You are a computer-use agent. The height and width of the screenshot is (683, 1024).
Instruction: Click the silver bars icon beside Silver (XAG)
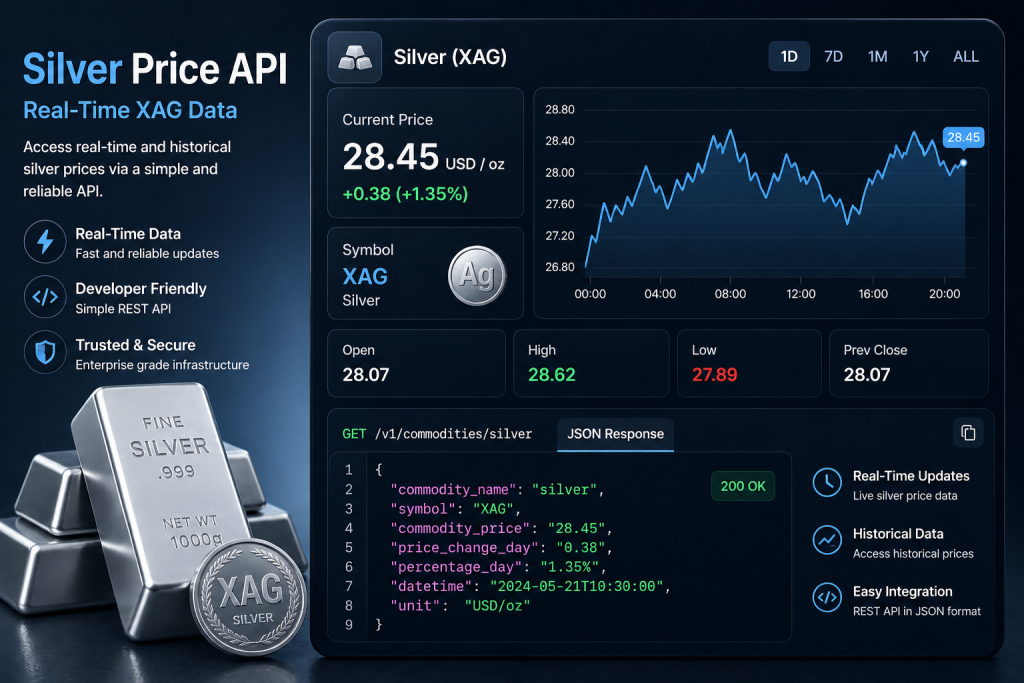[x=355, y=57]
